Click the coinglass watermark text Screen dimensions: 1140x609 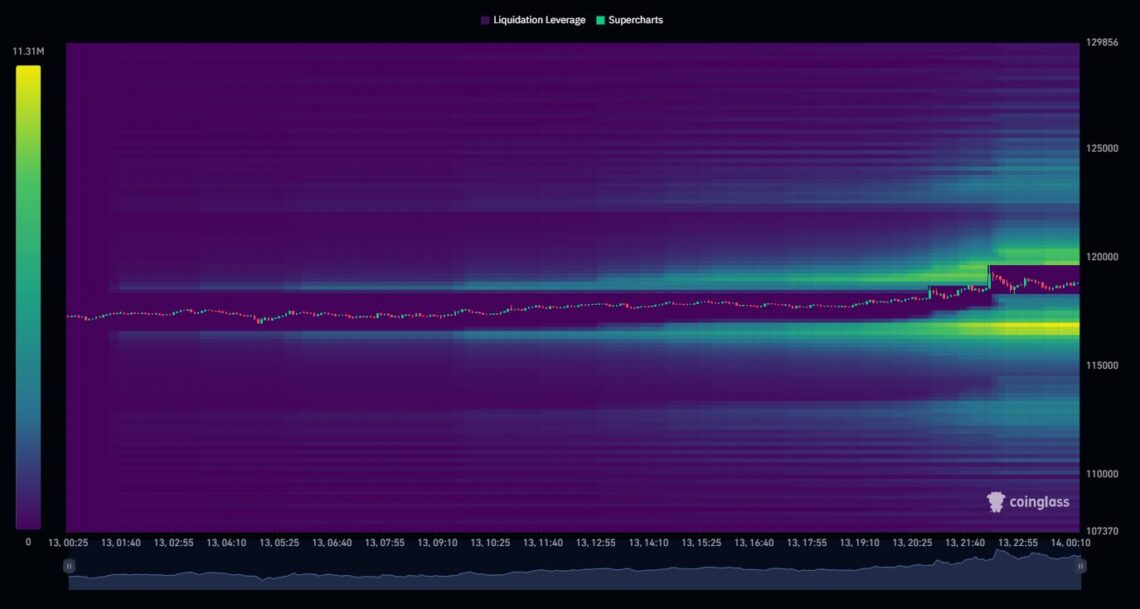coord(1038,502)
